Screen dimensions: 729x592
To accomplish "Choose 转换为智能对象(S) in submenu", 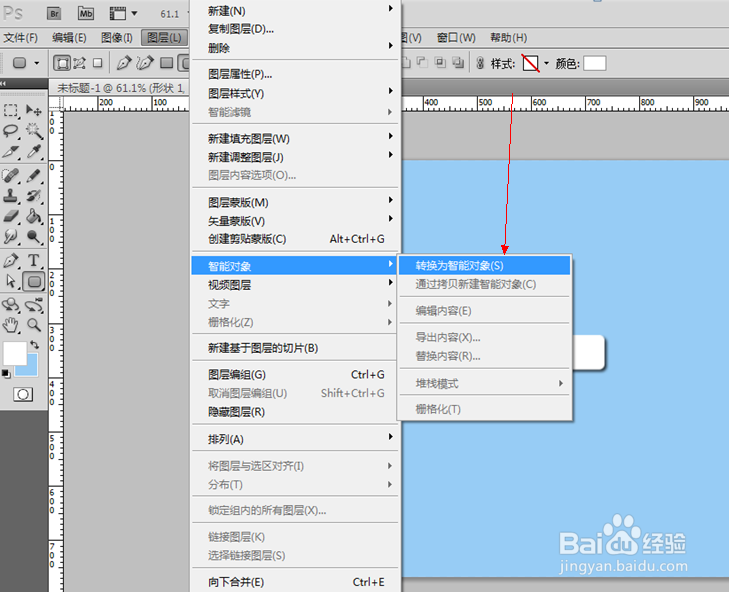I will tap(484, 266).
